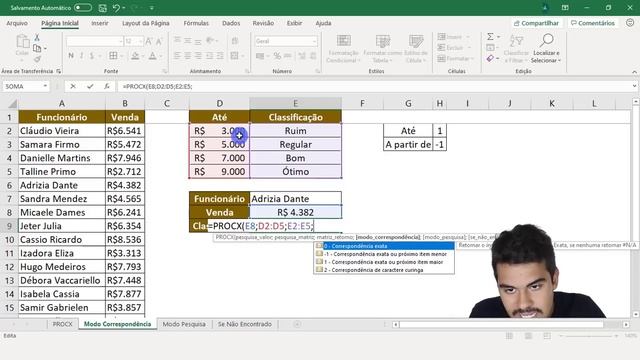The image size is (640, 360).
Task: Switch to the Inserir ribbon tab
Action: point(100,23)
